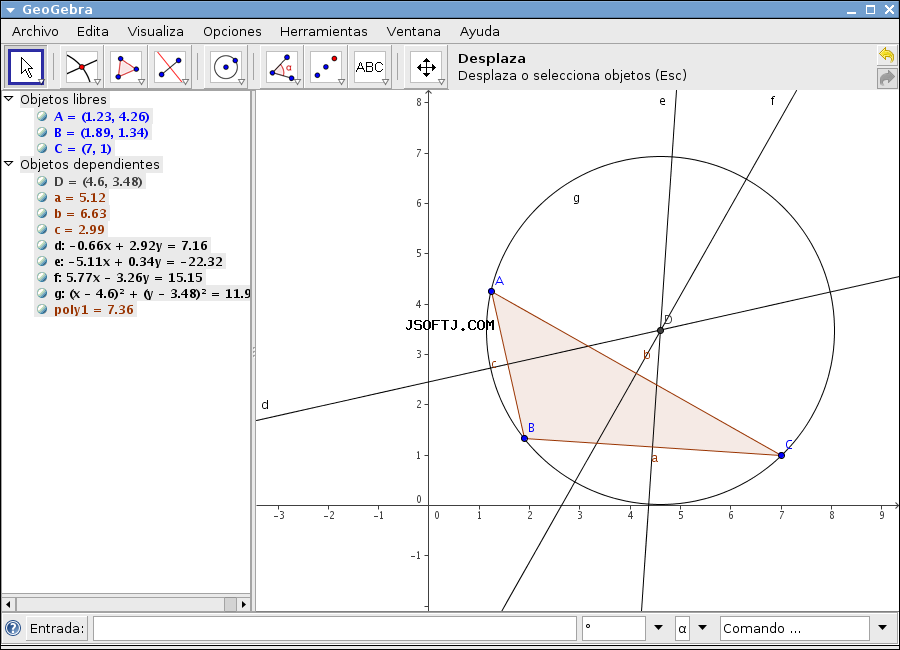
Task: Select row f: 5.77x - 3.26y = 15.15
Action: click(x=129, y=278)
